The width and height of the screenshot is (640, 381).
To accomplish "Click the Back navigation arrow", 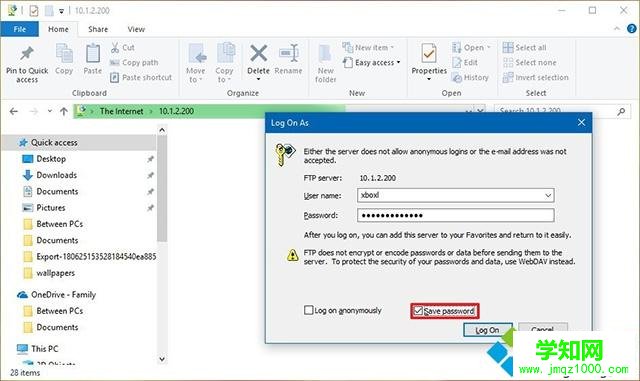I will point(14,111).
